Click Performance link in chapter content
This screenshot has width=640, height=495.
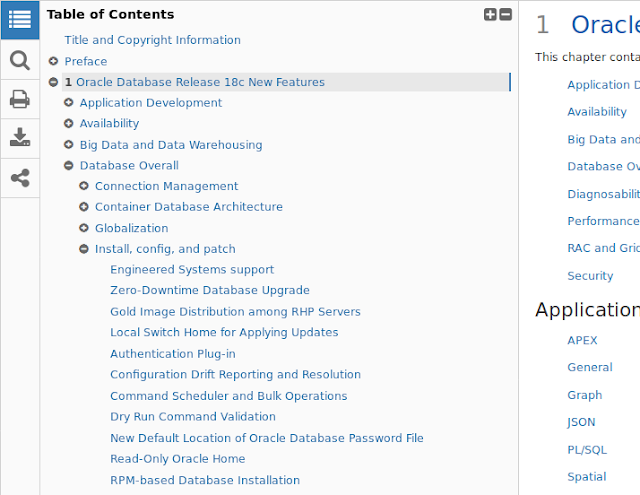(603, 221)
